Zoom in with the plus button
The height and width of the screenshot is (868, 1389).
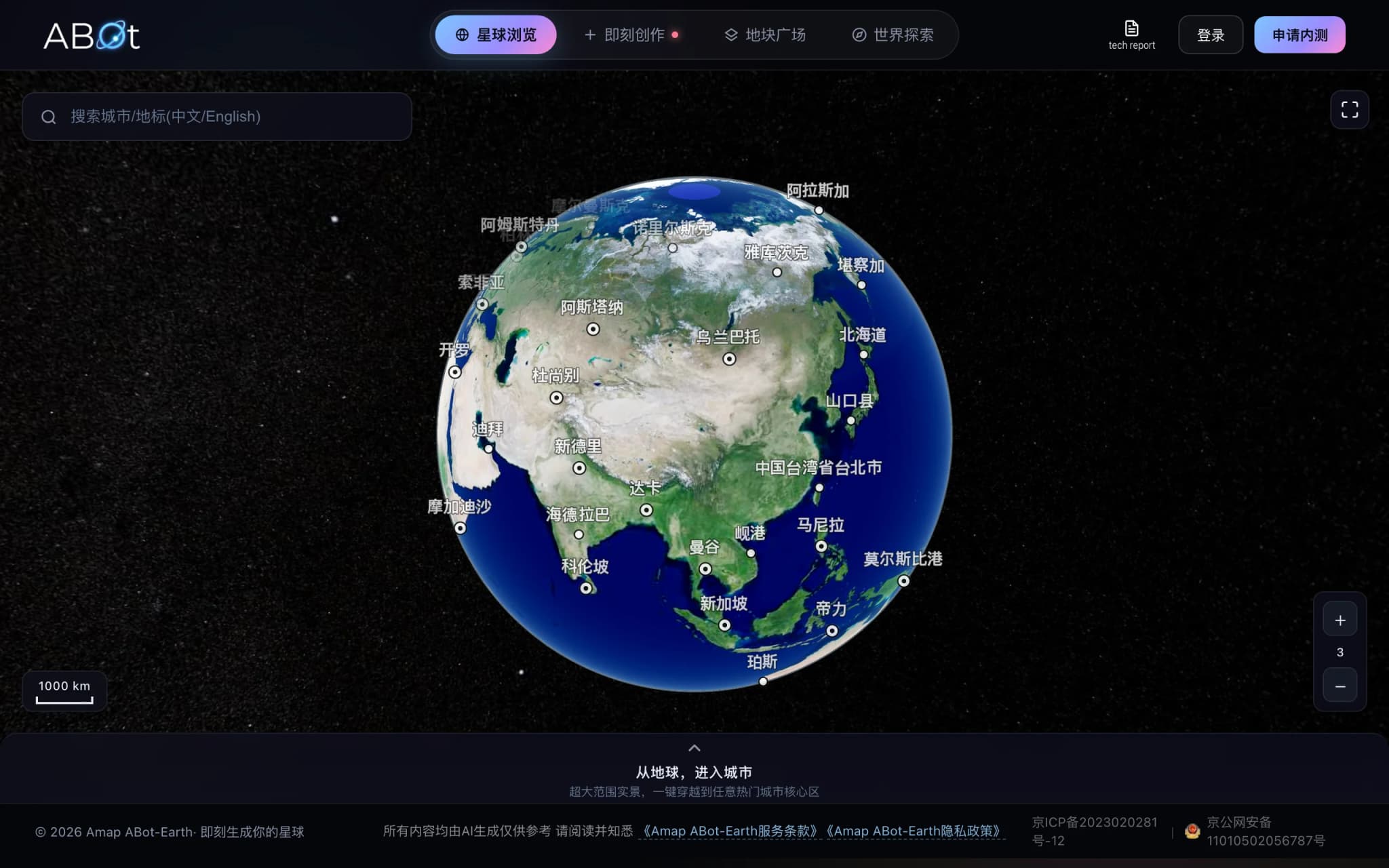(1340, 620)
